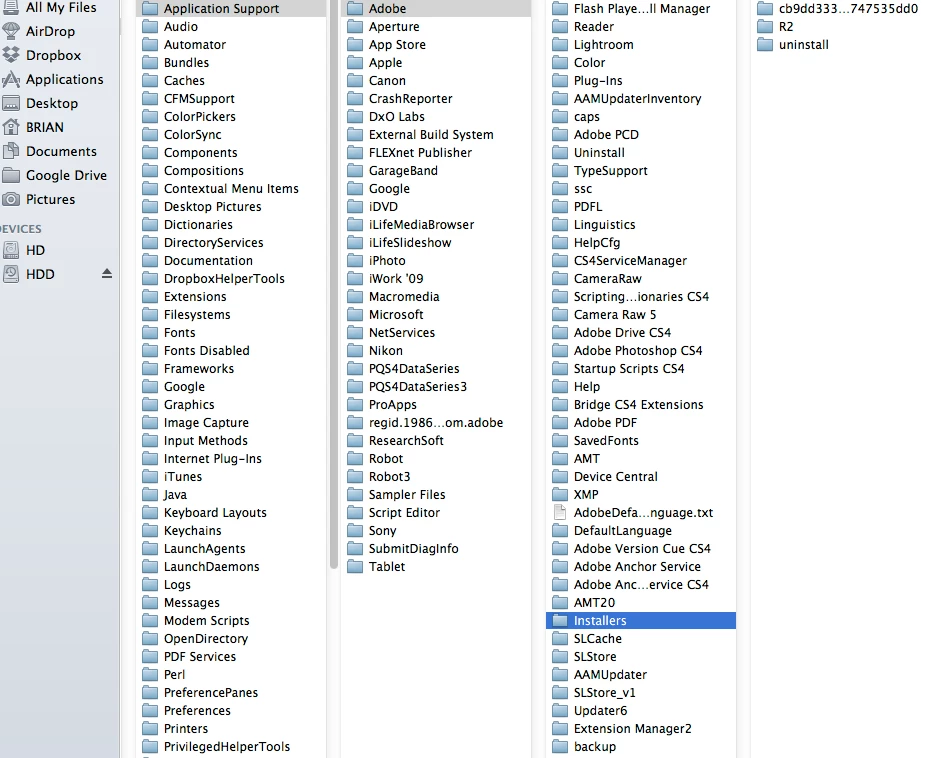Click the Google Drive sidebar icon
934x758 pixels.
(x=11, y=176)
